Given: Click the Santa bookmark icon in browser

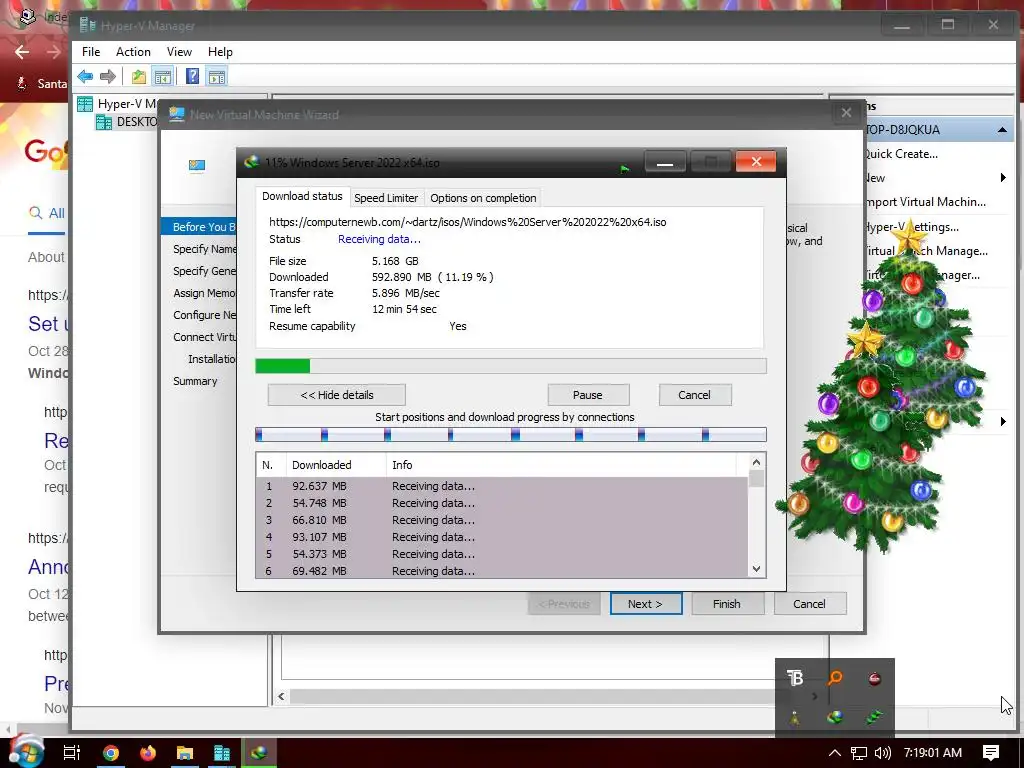Looking at the screenshot, I should (x=22, y=83).
